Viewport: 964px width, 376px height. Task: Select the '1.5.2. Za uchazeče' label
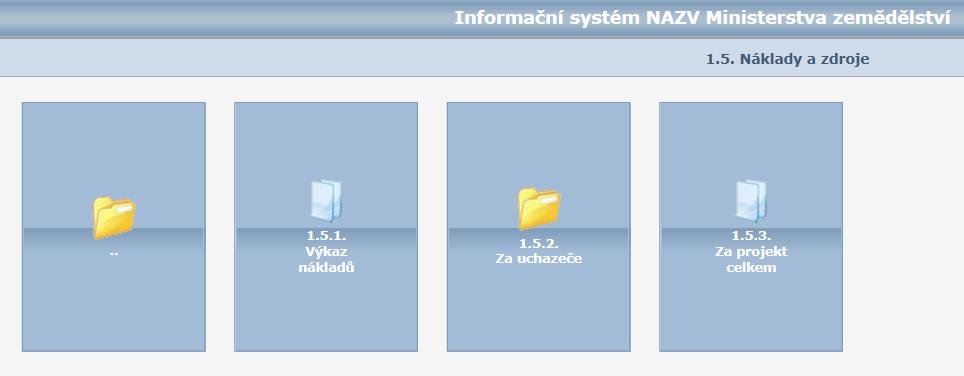coord(539,251)
